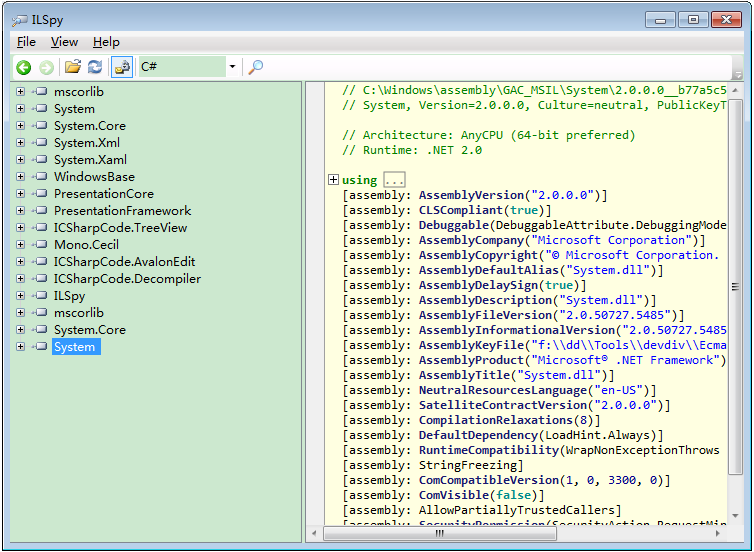Click the ILSpy assembly icon in tree

pyautogui.click(x=40, y=295)
